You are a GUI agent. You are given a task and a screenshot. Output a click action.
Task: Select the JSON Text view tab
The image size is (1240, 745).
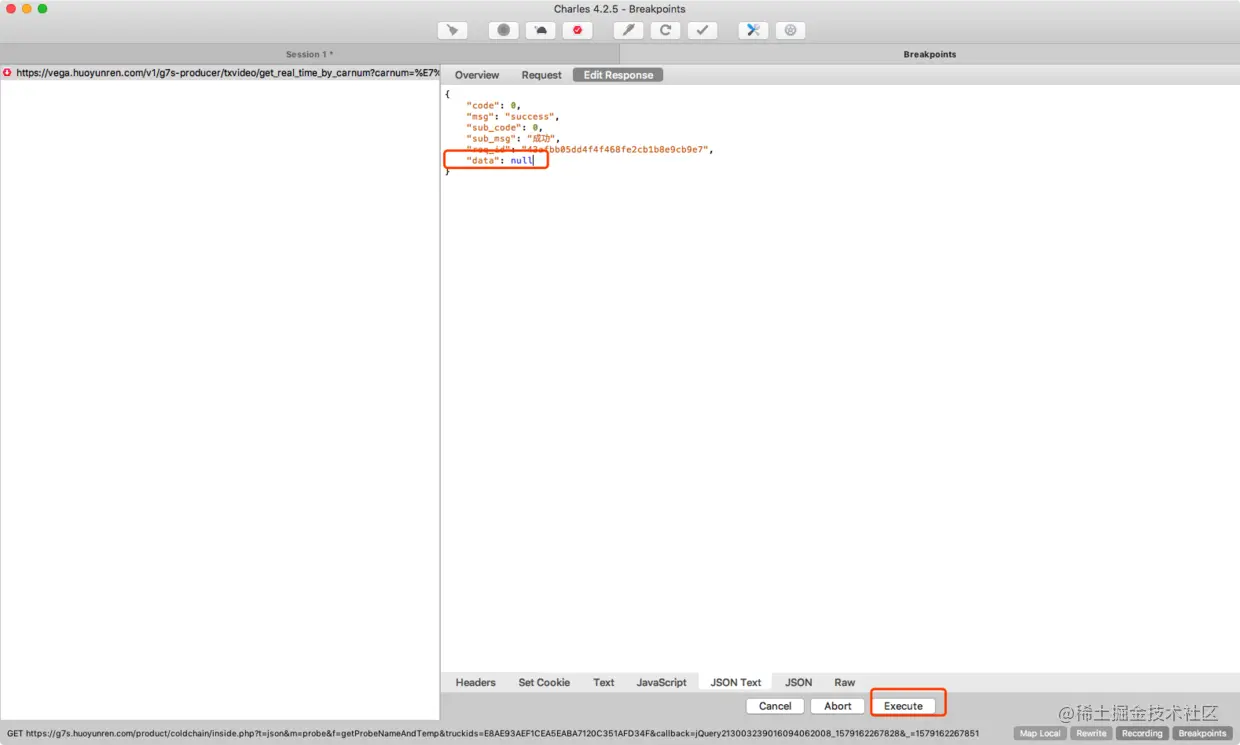coord(735,682)
